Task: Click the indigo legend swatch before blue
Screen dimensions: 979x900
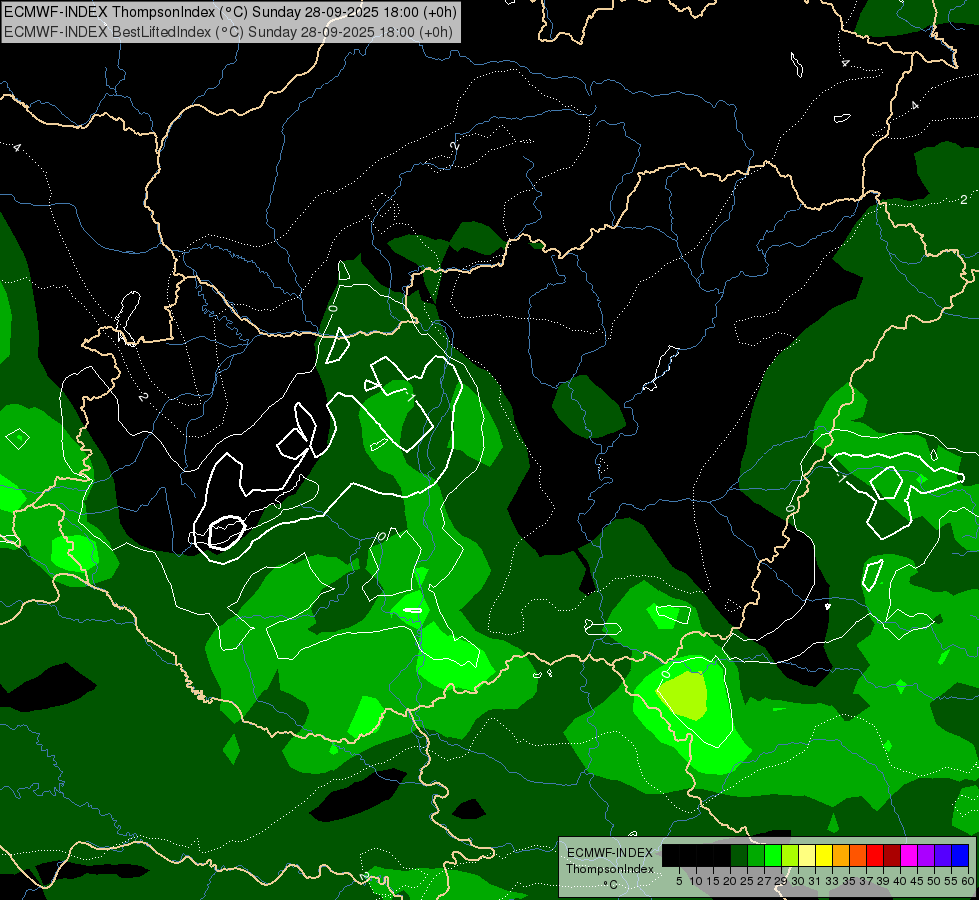Action: [x=943, y=855]
